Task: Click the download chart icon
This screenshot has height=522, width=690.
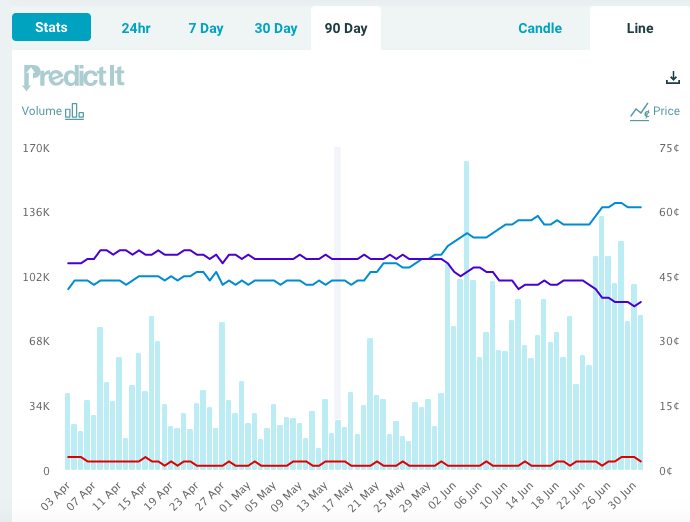Action: pos(672,78)
